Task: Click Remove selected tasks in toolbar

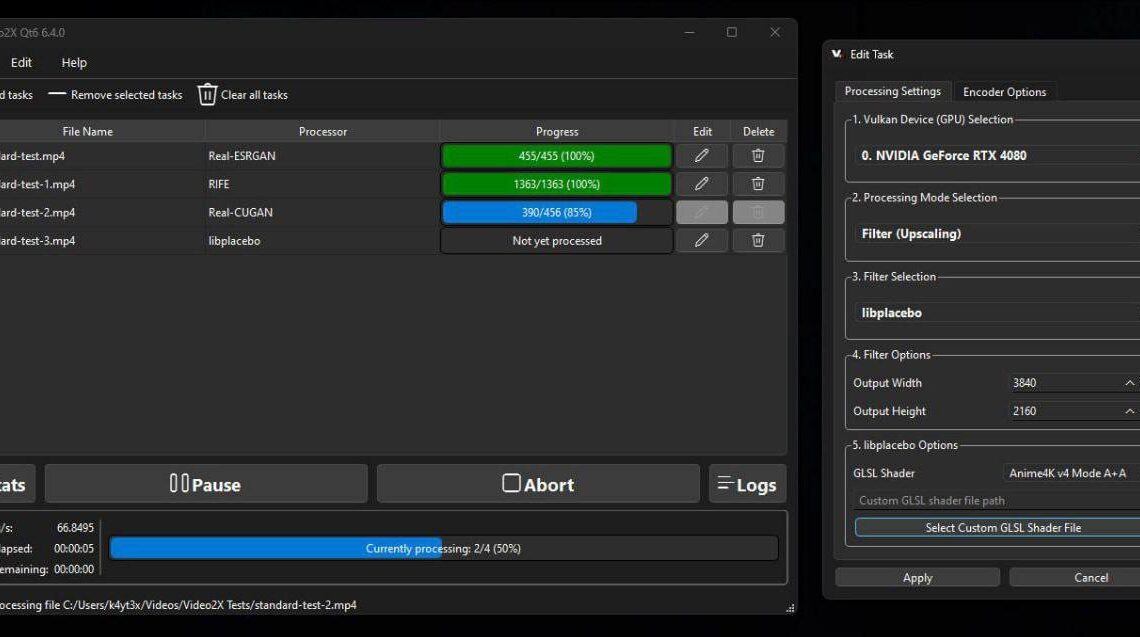Action: pyautogui.click(x=116, y=95)
